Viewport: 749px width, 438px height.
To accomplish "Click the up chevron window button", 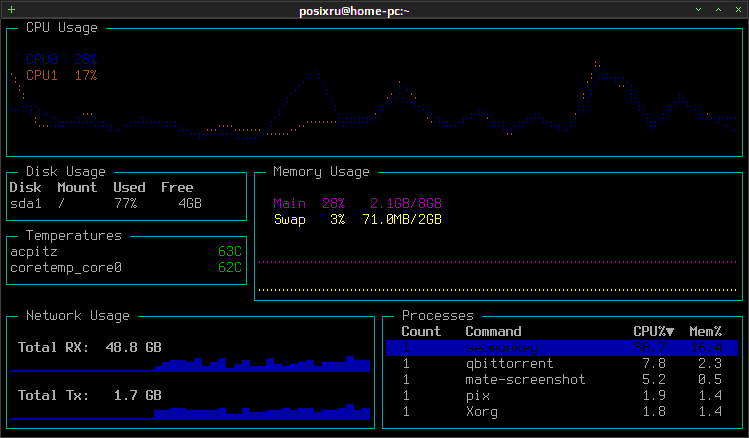I will [x=718, y=10].
